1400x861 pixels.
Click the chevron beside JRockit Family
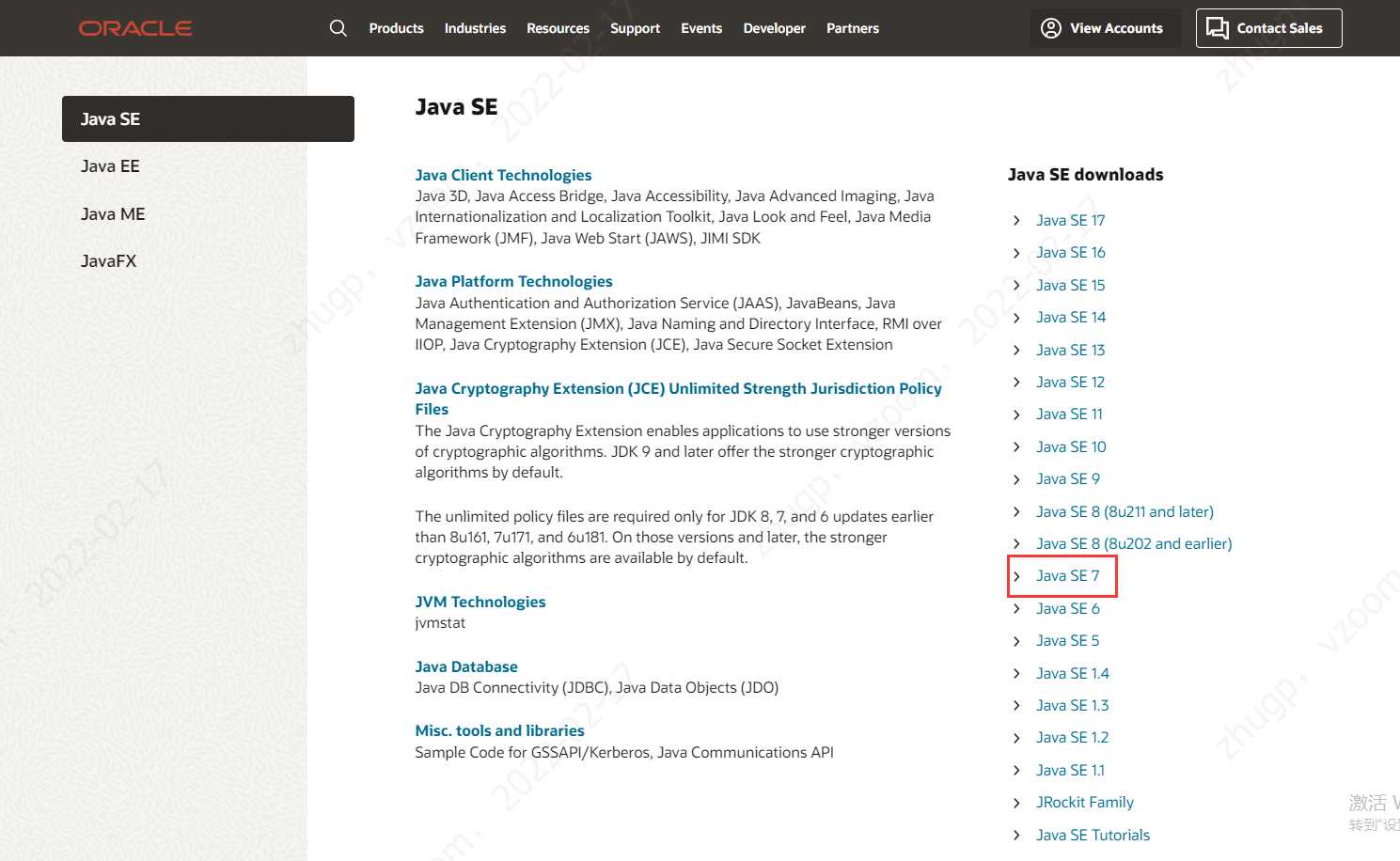pyautogui.click(x=1016, y=803)
